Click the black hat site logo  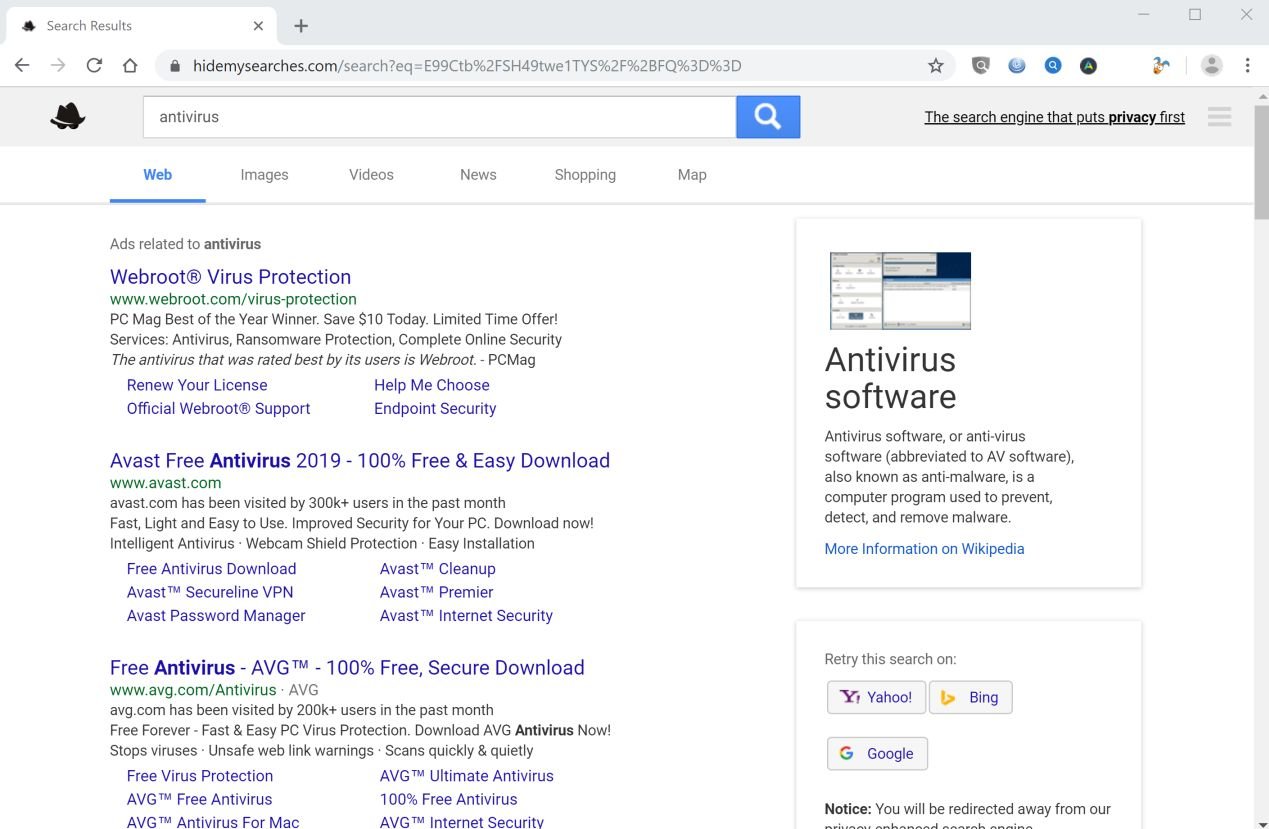click(68, 117)
